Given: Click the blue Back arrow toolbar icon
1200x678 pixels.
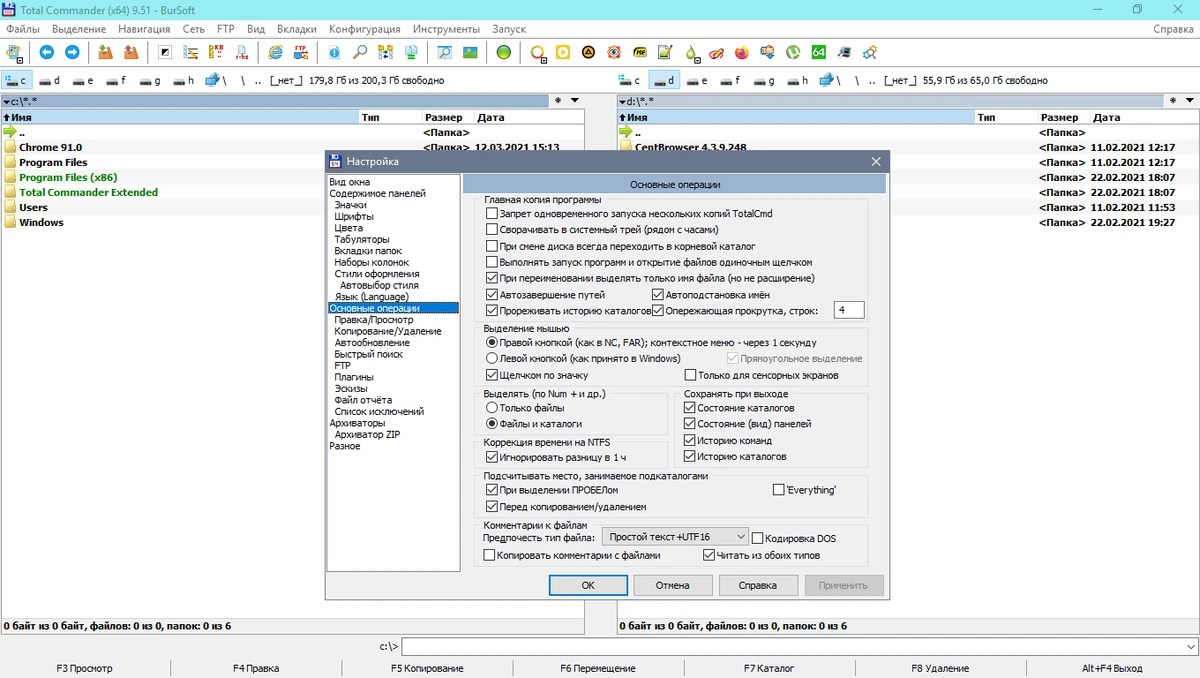Looking at the screenshot, I should pos(46,52).
